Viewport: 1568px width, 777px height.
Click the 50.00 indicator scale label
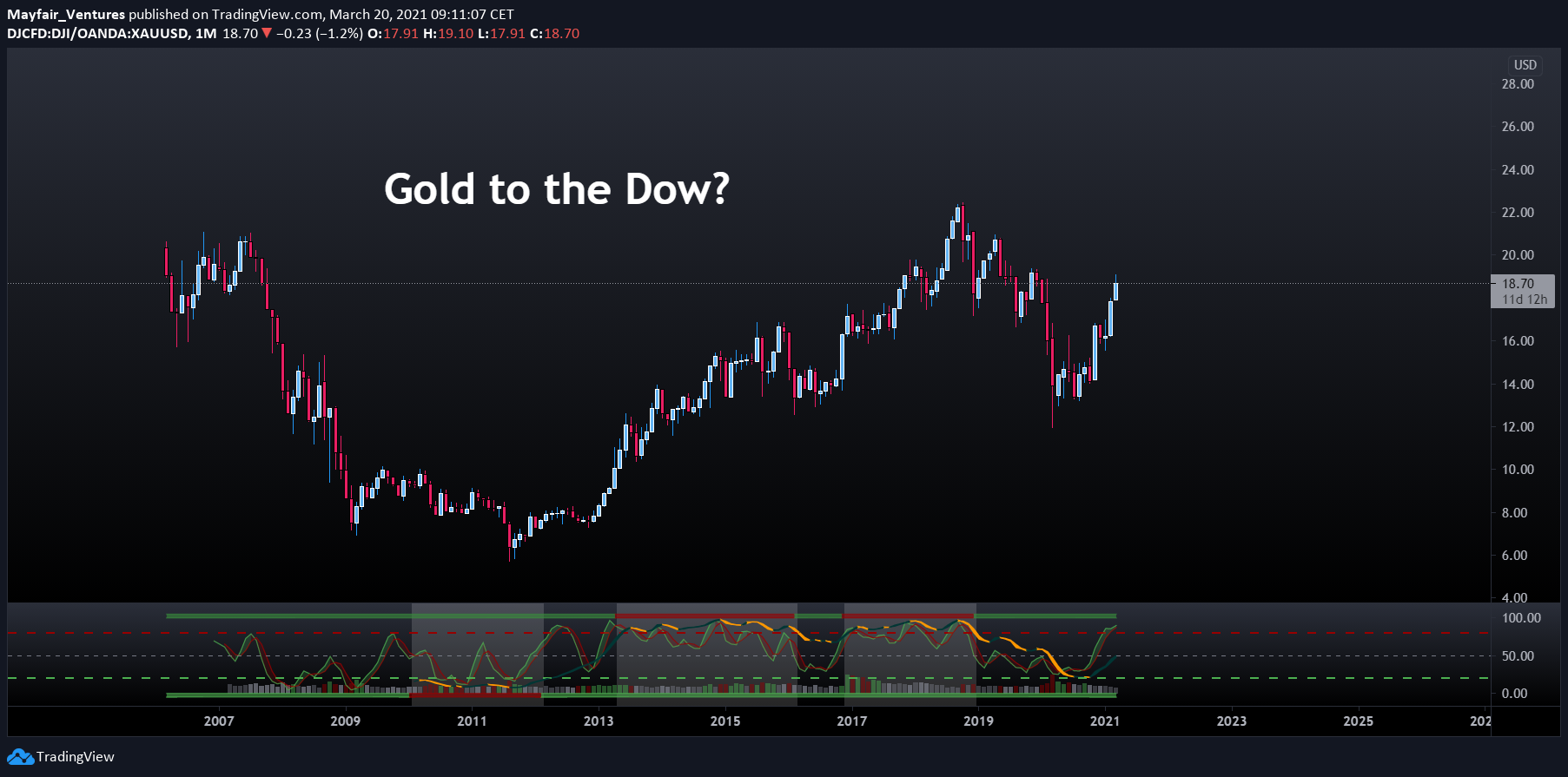[x=1518, y=656]
